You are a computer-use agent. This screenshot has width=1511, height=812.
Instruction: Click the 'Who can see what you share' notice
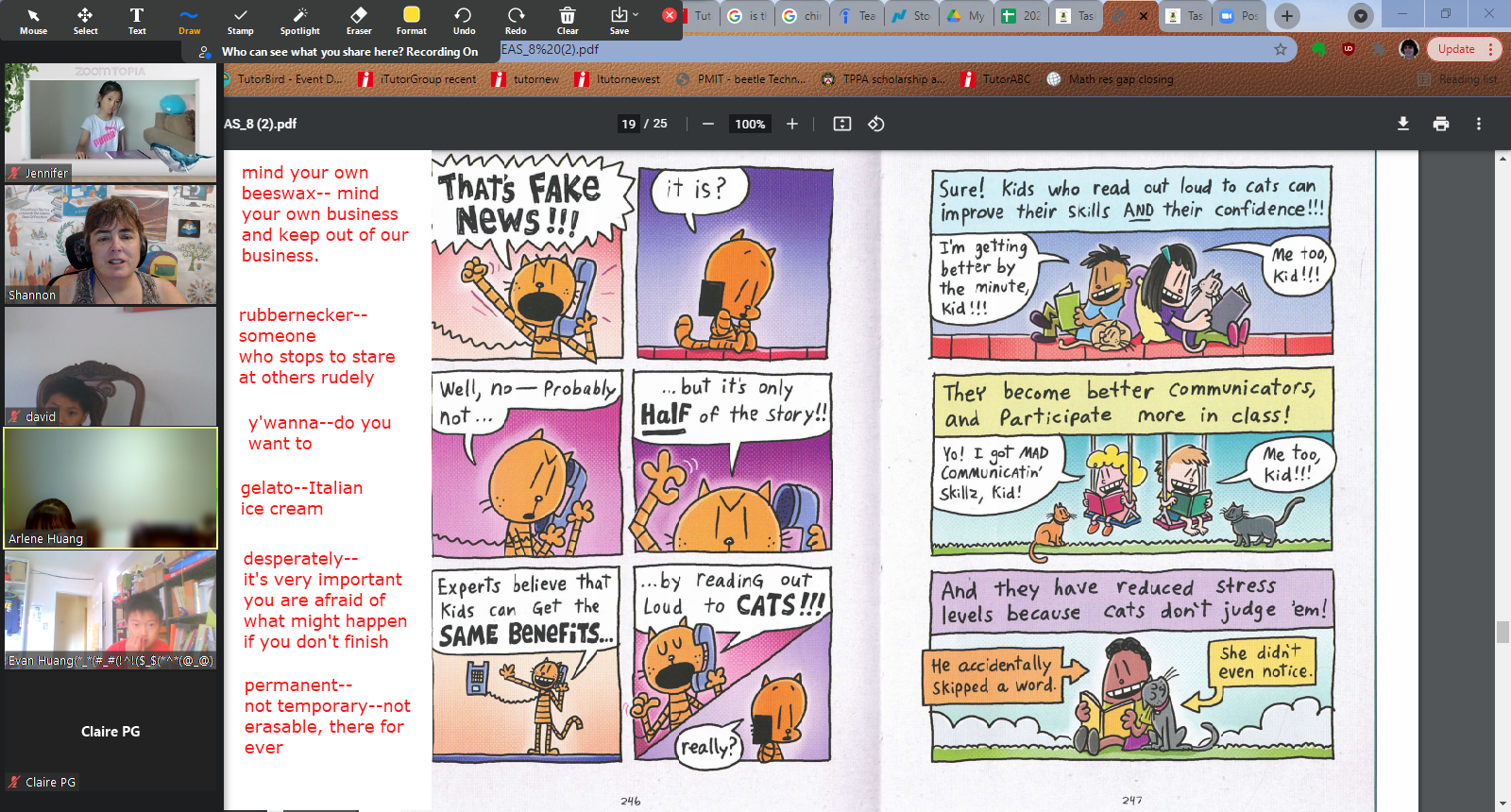pos(349,52)
